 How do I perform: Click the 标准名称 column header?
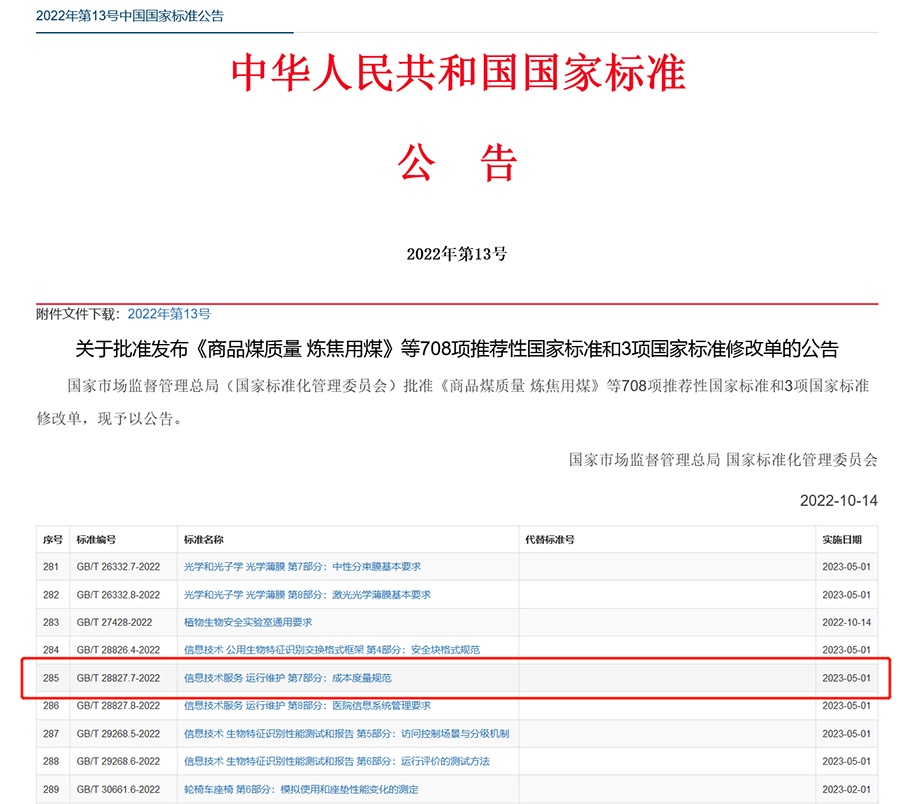click(x=203, y=540)
